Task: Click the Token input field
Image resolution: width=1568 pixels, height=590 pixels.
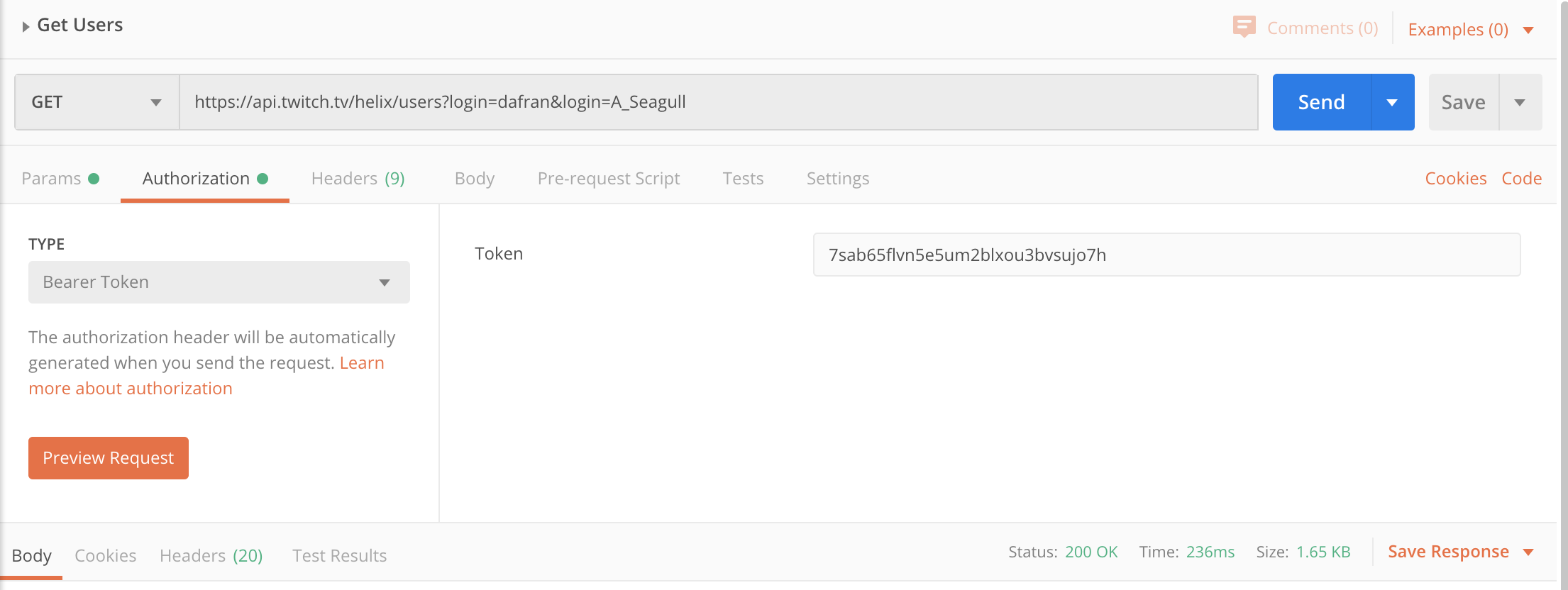Action: [x=1166, y=255]
